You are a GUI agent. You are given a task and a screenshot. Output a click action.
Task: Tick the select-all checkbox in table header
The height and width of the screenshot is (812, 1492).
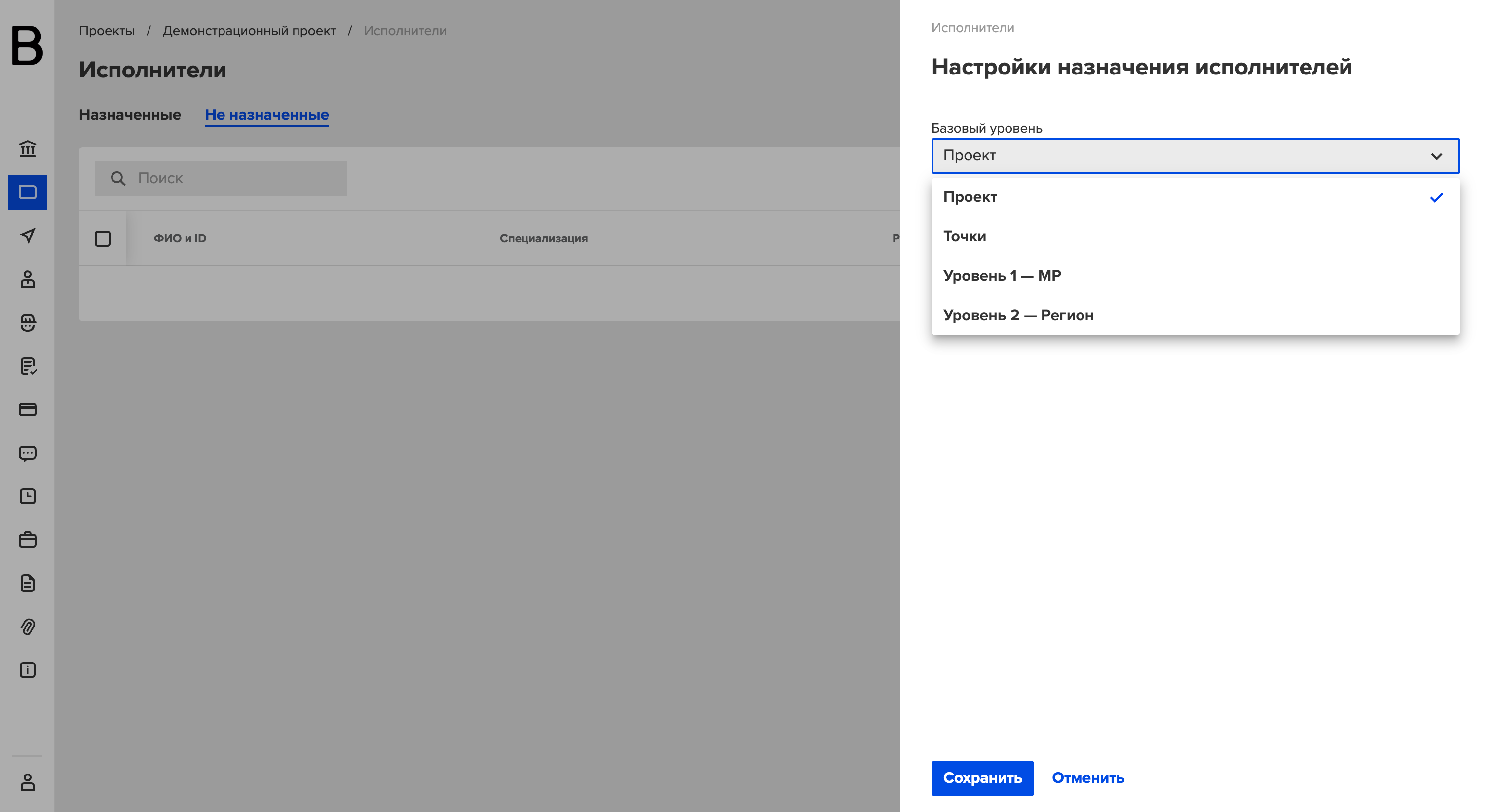point(103,239)
